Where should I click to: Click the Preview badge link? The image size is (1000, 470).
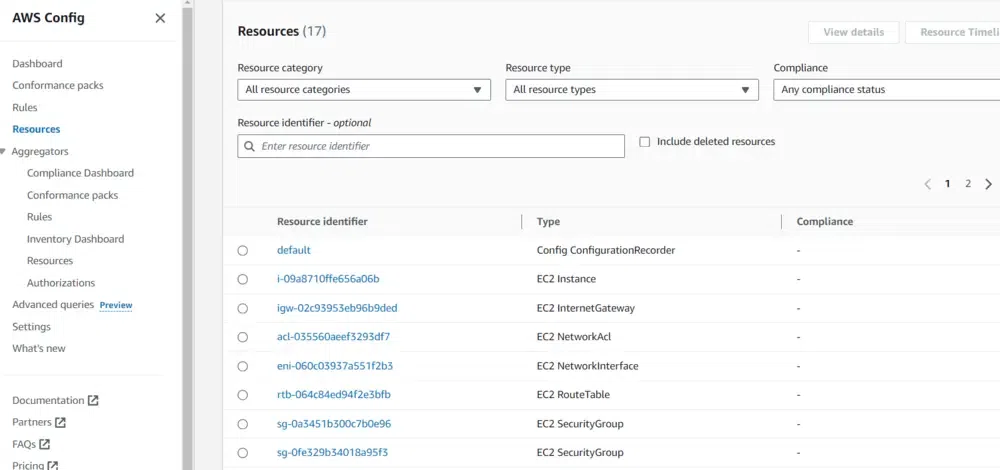(x=116, y=305)
